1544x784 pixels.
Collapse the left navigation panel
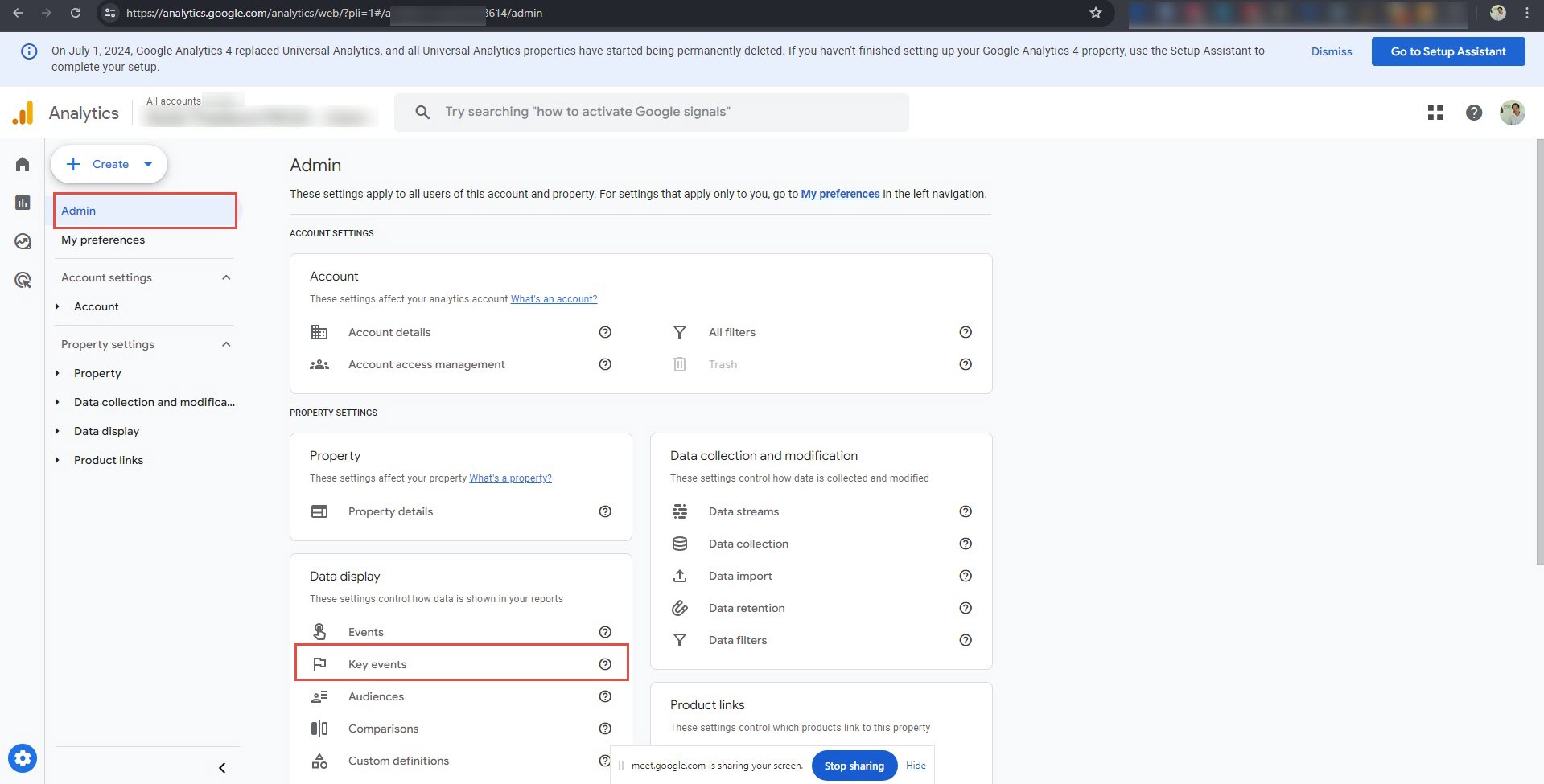[x=222, y=767]
